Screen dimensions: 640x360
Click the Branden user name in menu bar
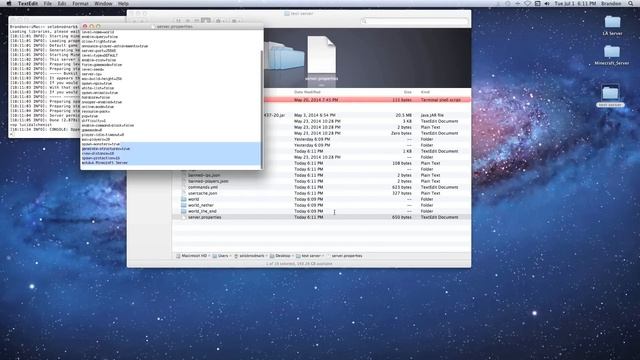click(x=611, y=3)
